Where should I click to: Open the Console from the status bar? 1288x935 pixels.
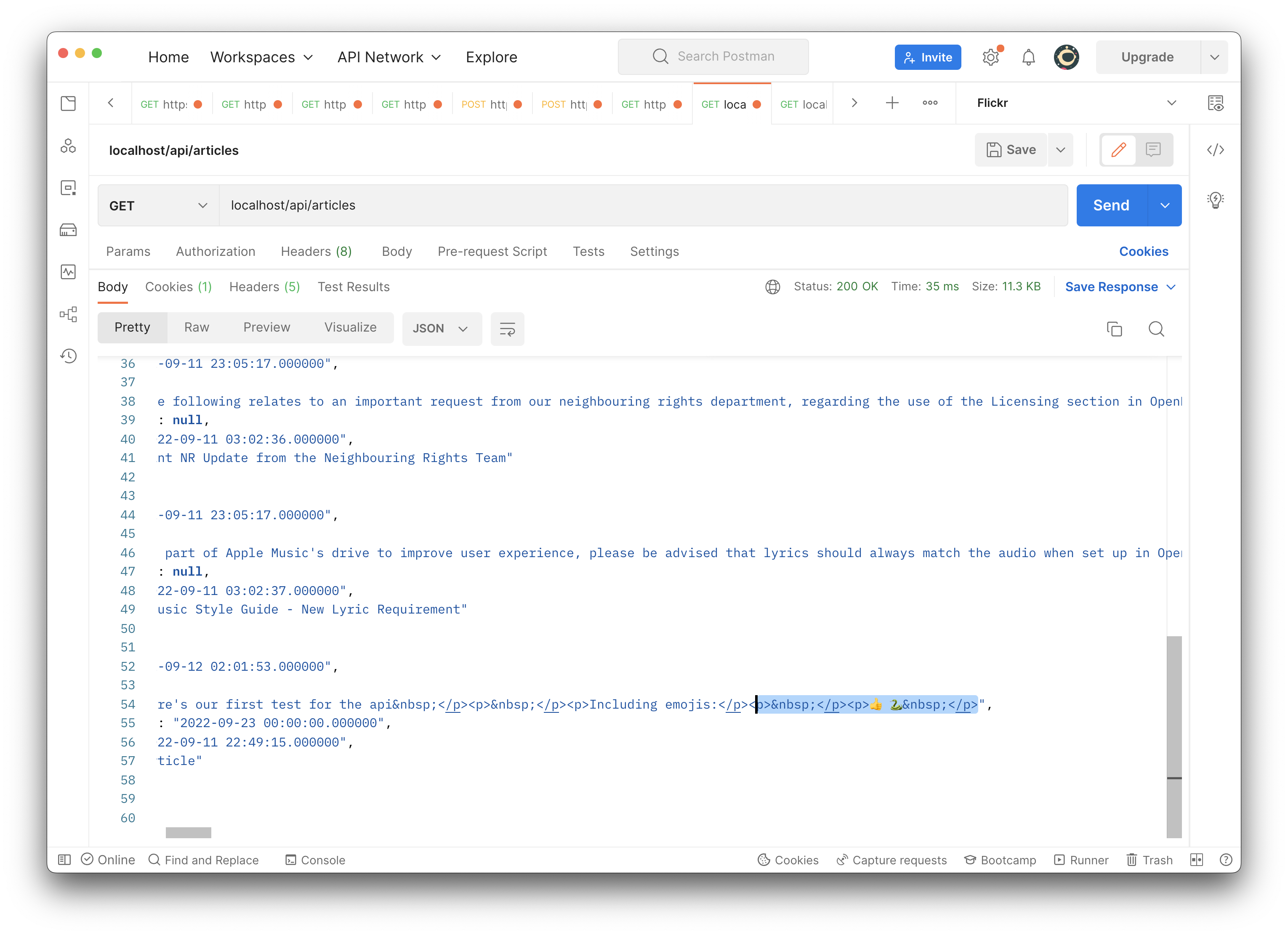(x=315, y=860)
